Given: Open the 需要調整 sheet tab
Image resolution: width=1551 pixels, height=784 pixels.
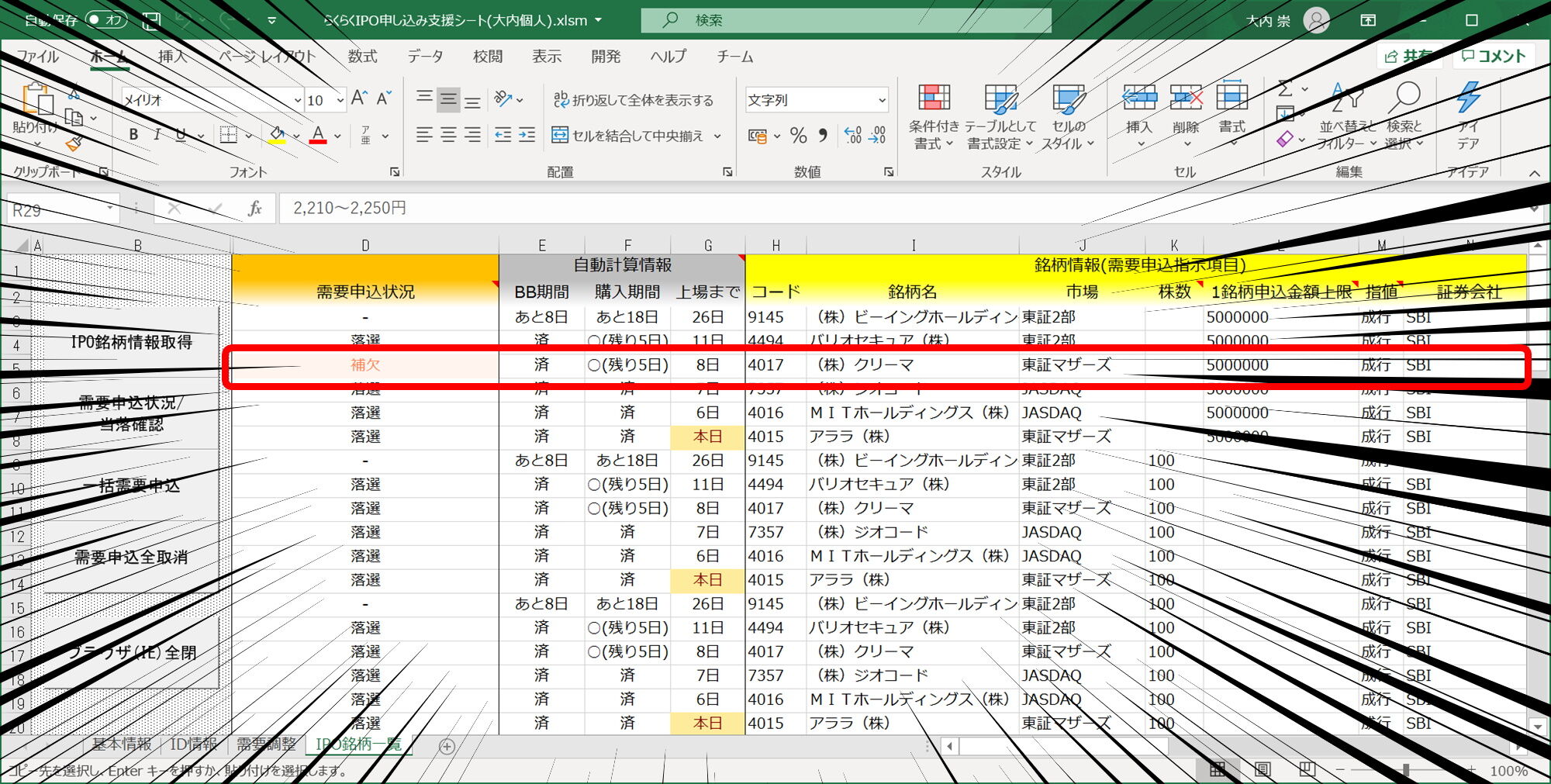Looking at the screenshot, I should coord(266,744).
